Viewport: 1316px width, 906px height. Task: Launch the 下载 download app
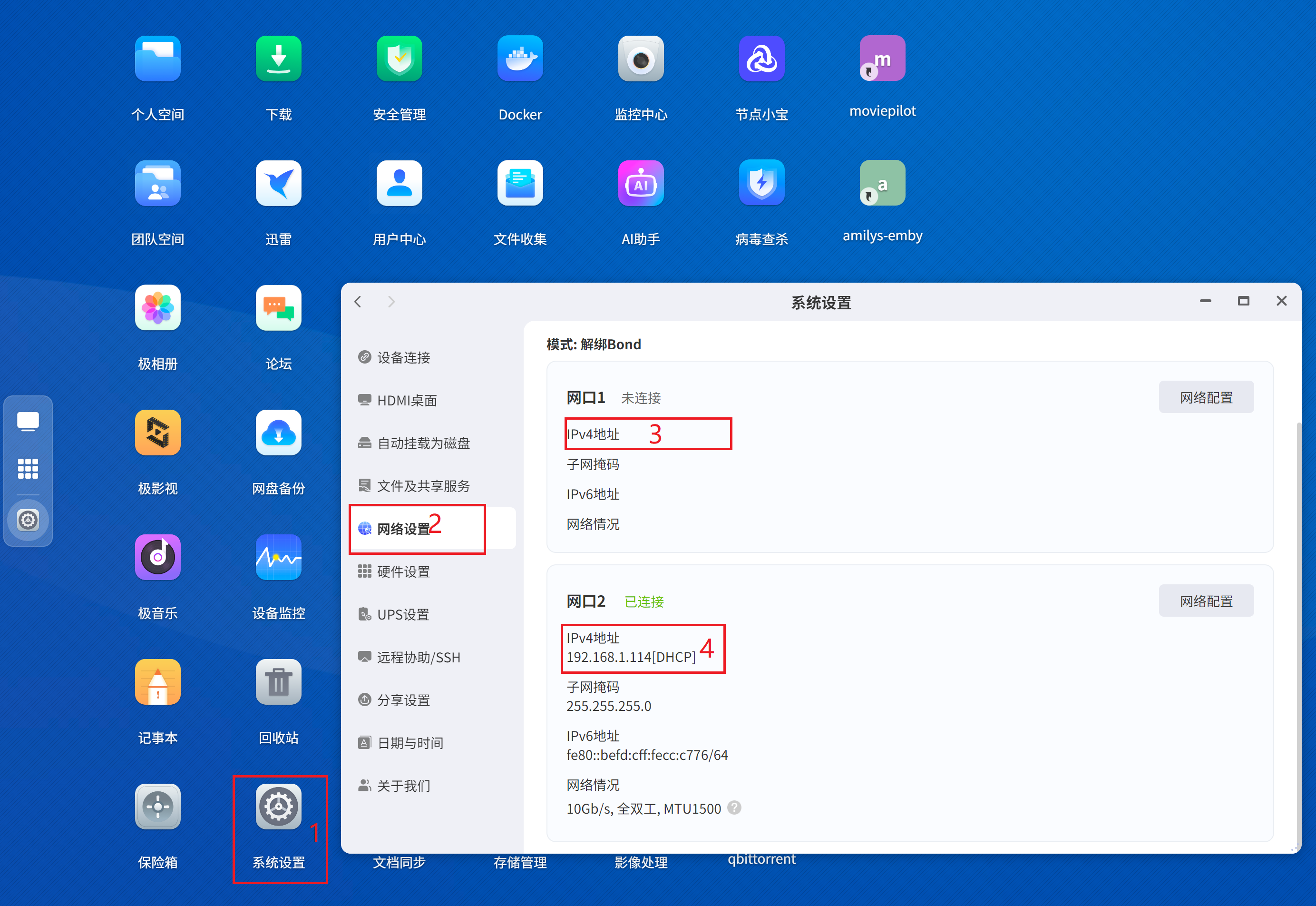(279, 59)
